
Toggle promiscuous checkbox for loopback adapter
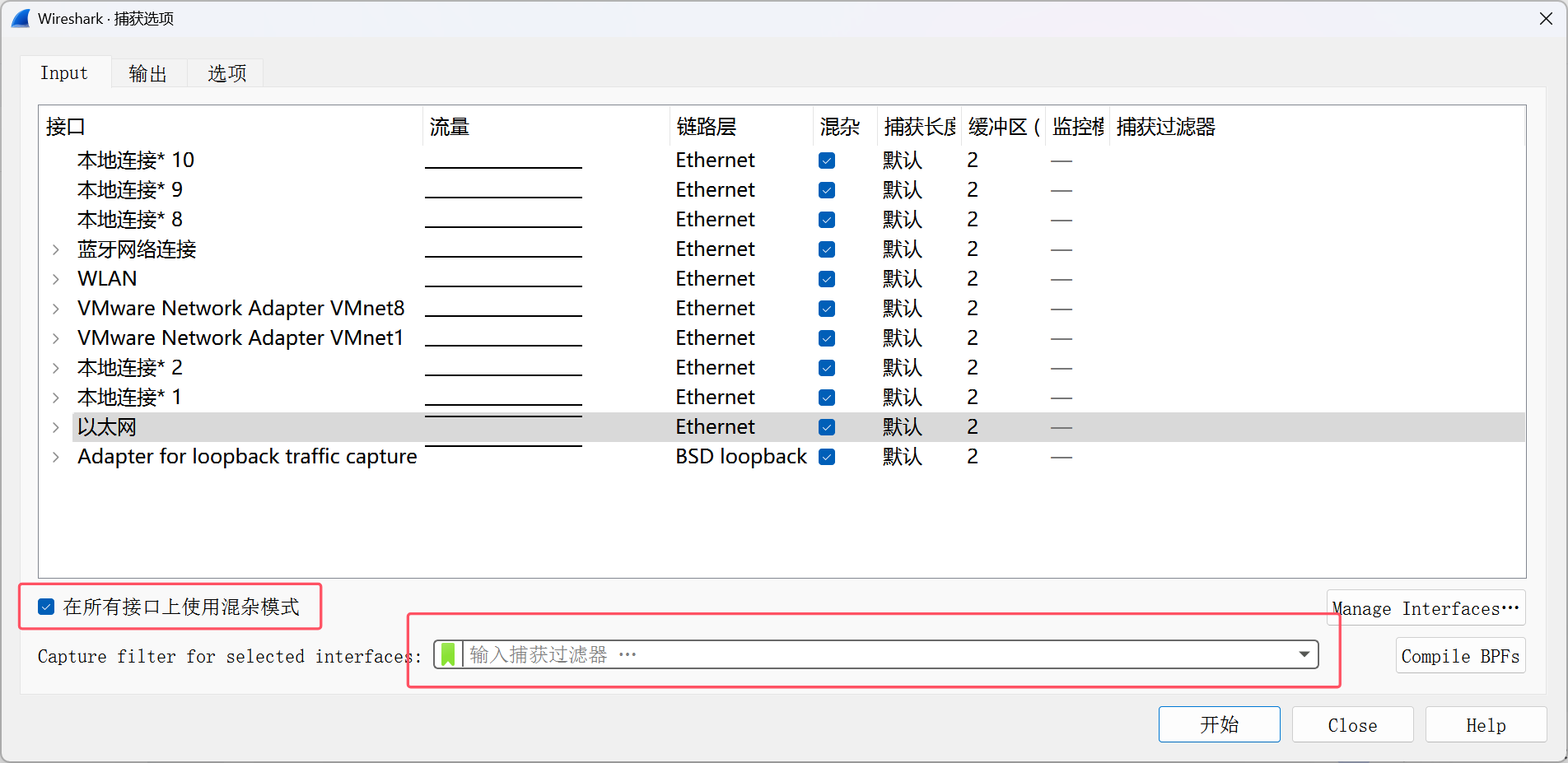(x=827, y=457)
